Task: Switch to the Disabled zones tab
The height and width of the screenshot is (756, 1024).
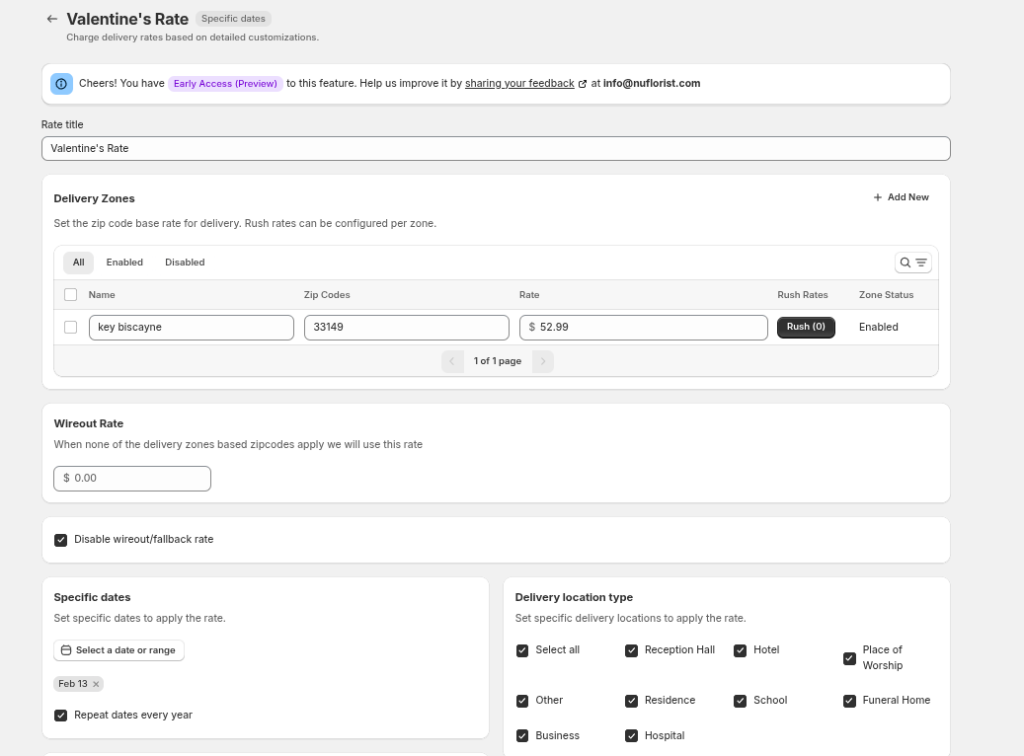Action: pos(185,263)
